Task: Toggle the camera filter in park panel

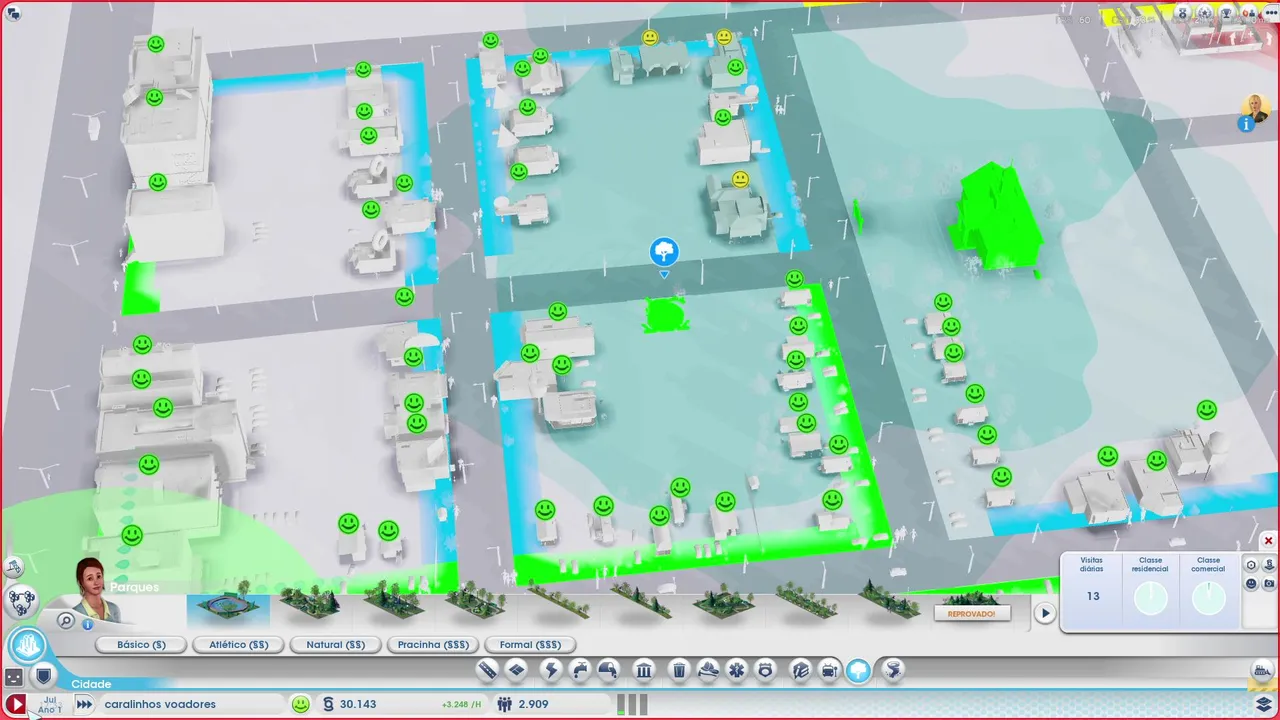Action: click(x=1269, y=583)
